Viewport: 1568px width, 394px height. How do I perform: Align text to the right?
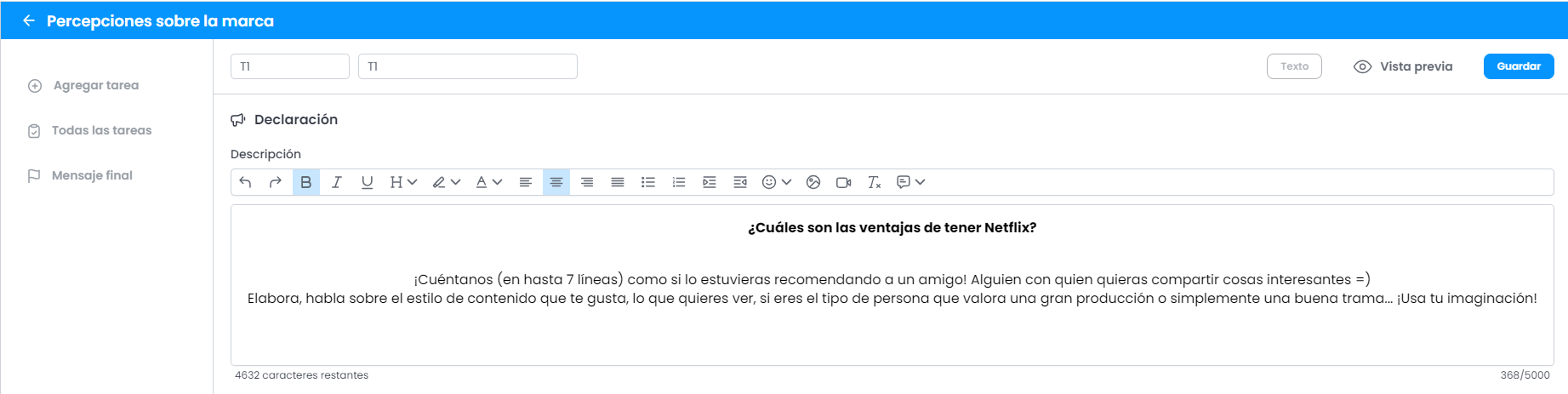587,182
